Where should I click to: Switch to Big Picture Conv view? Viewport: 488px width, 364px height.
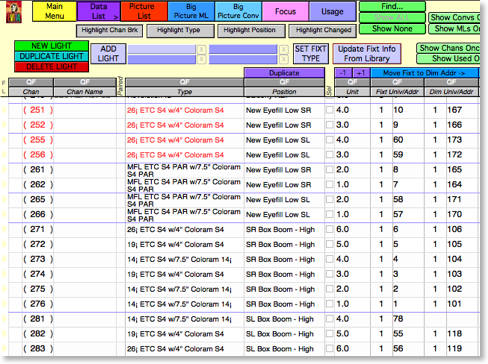tap(238, 11)
